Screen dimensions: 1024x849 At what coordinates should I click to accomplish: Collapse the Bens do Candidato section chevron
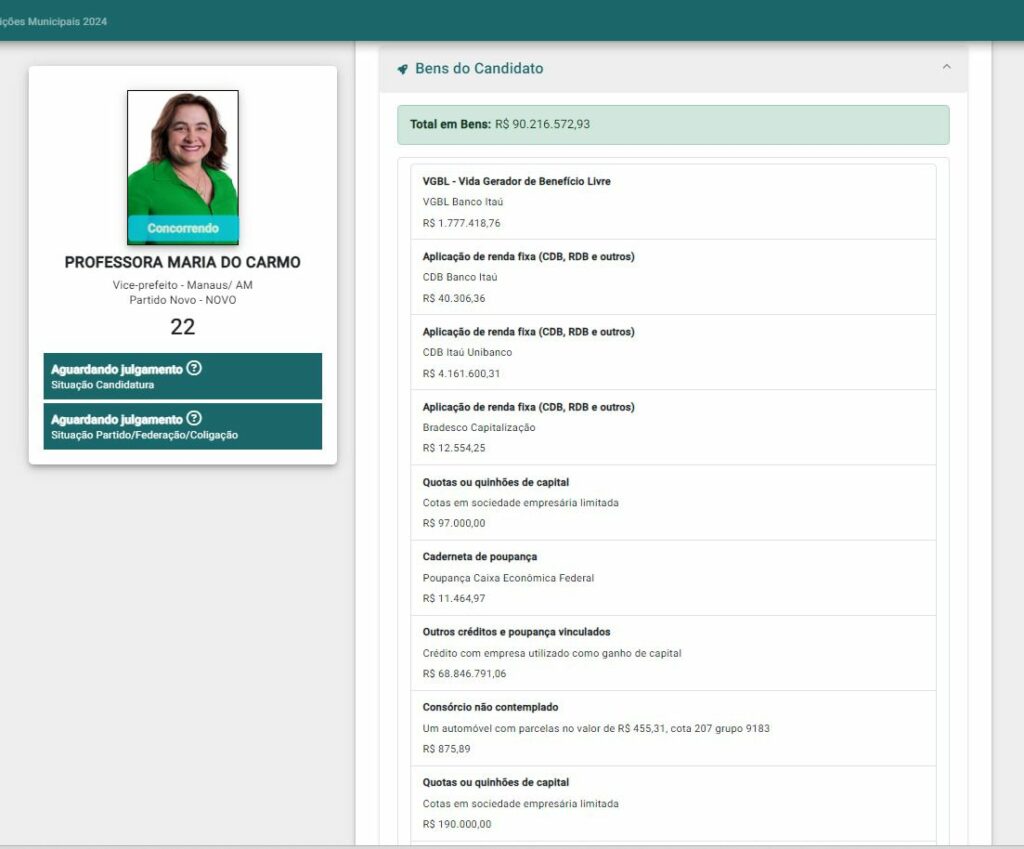pos(946,68)
